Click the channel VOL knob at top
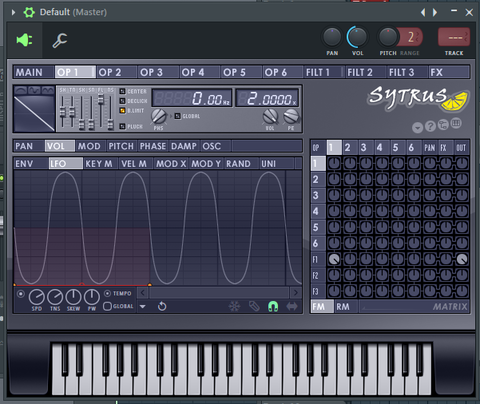480x404 pixels. pyautogui.click(x=357, y=37)
